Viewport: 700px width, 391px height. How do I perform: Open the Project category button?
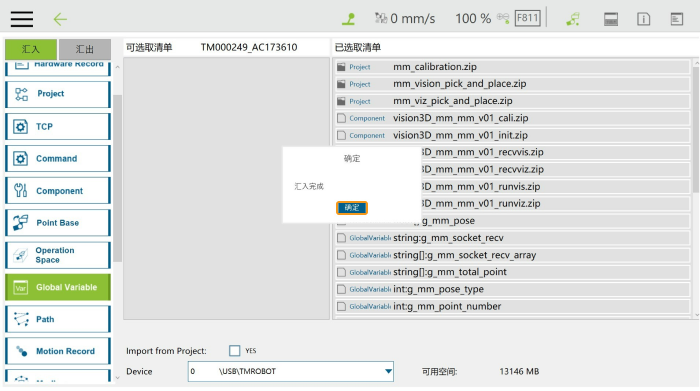[x=58, y=94]
